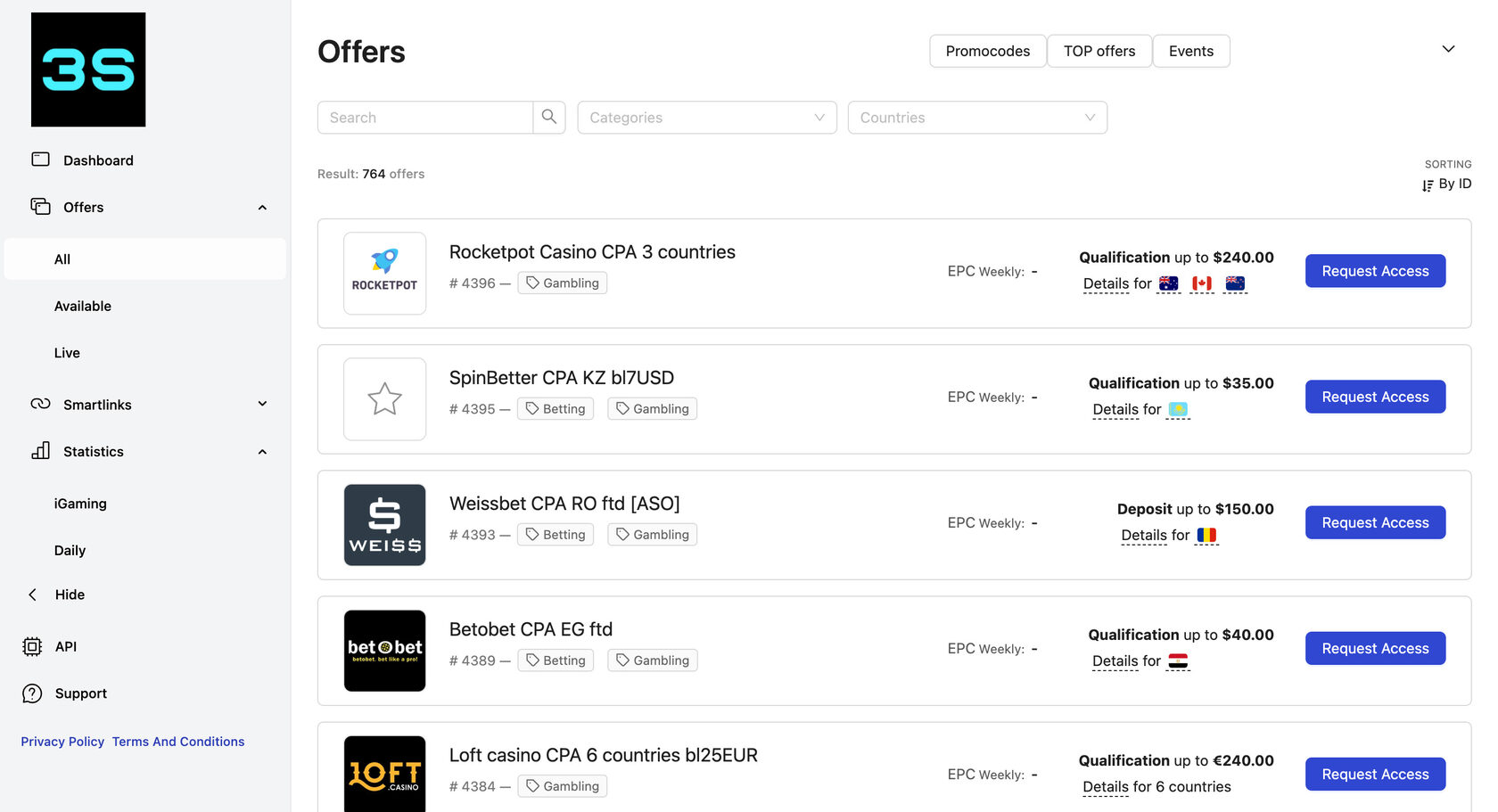Click the 3S logo
This screenshot has width=1498, height=812.
88,70
